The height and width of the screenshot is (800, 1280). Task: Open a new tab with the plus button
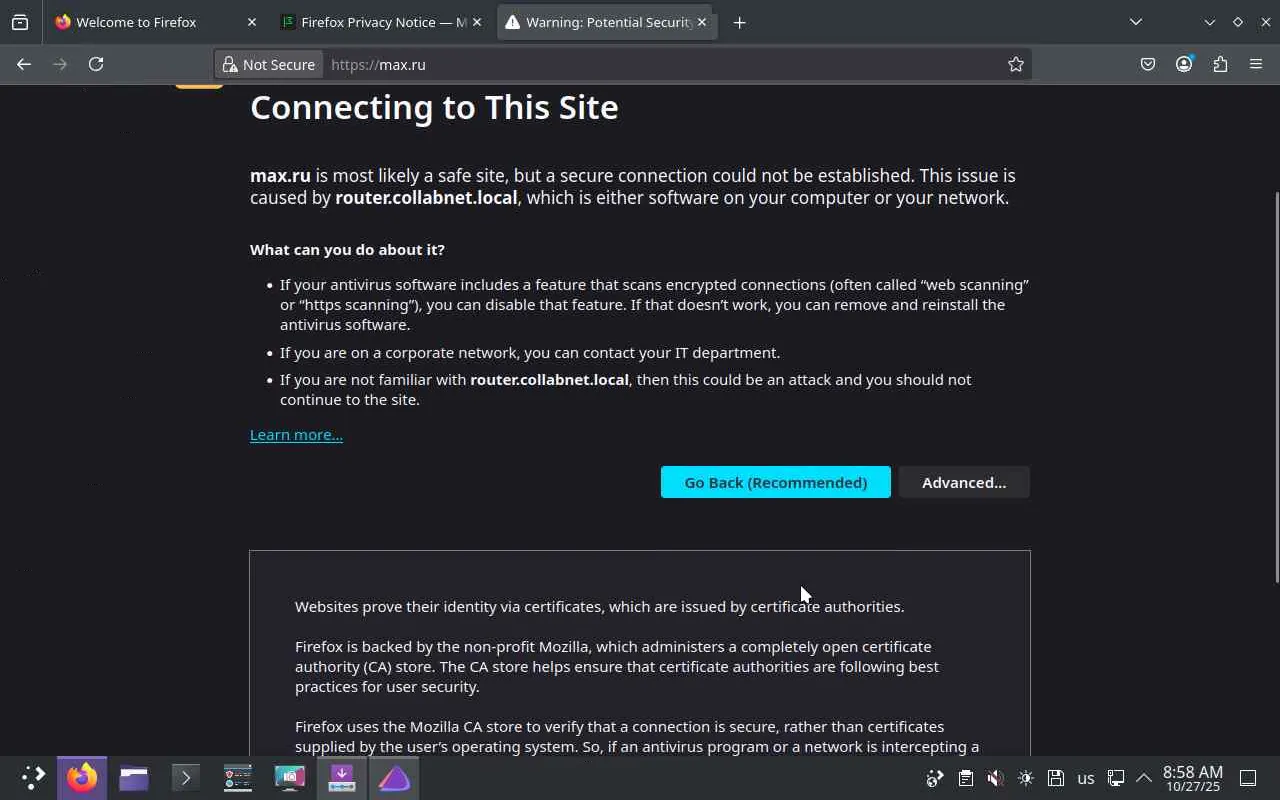739,22
